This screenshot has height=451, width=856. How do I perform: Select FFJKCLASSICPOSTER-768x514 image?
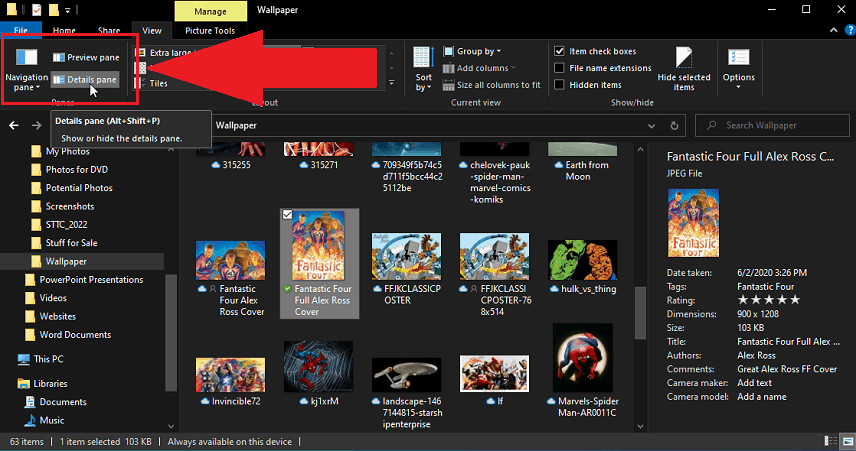(494, 257)
